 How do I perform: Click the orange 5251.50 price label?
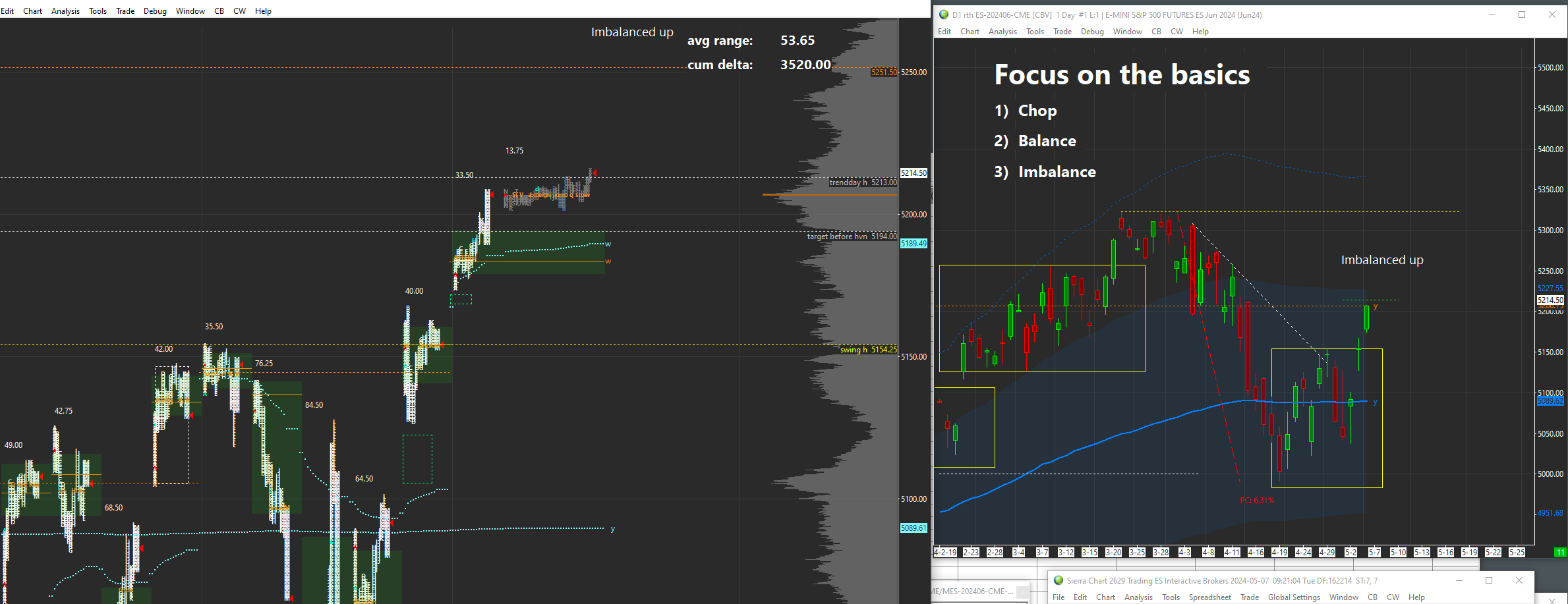tap(884, 72)
